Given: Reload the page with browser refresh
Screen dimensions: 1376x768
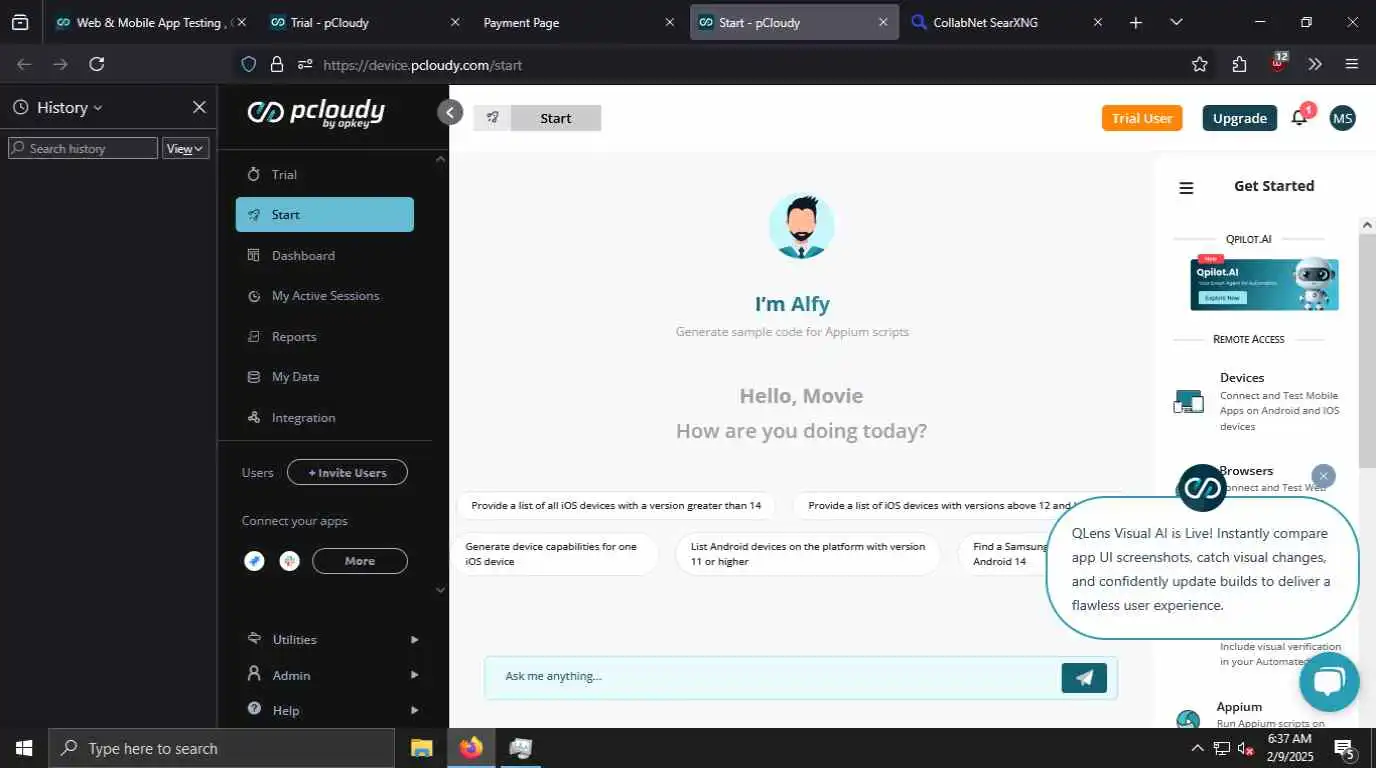Looking at the screenshot, I should coord(96,64).
